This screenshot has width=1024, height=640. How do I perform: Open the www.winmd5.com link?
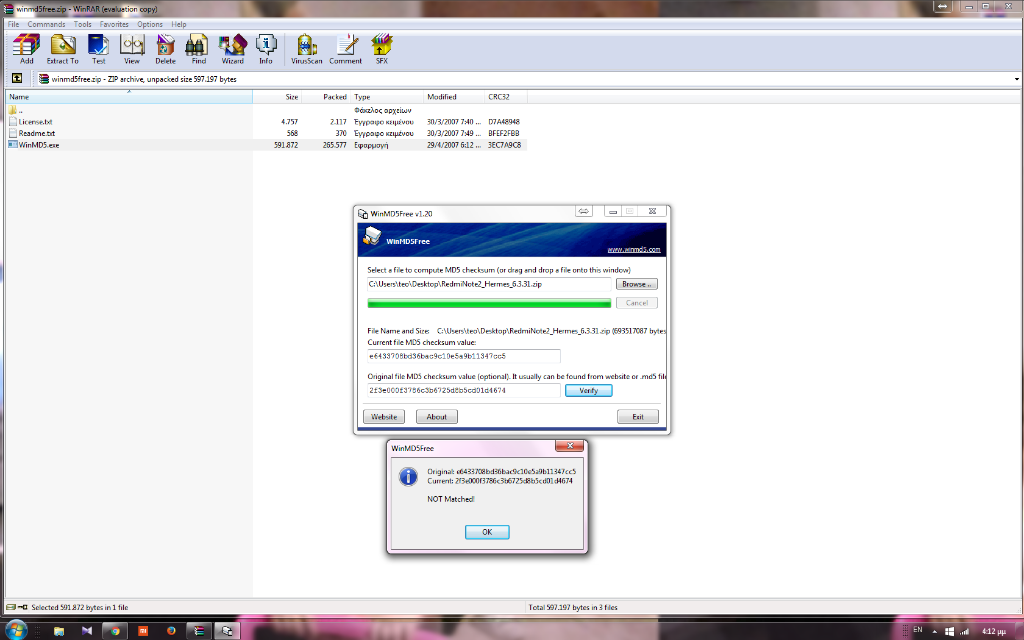(633, 249)
